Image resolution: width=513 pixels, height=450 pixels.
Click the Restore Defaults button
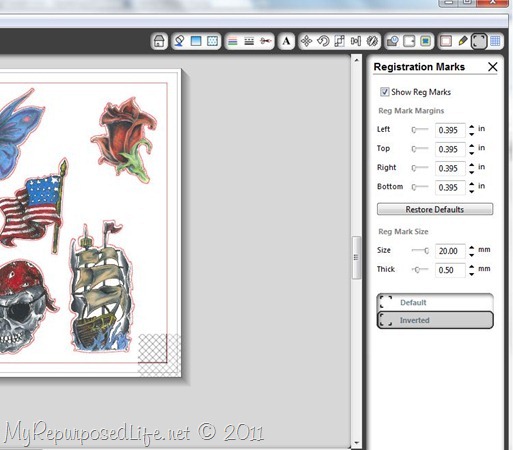[x=435, y=209]
